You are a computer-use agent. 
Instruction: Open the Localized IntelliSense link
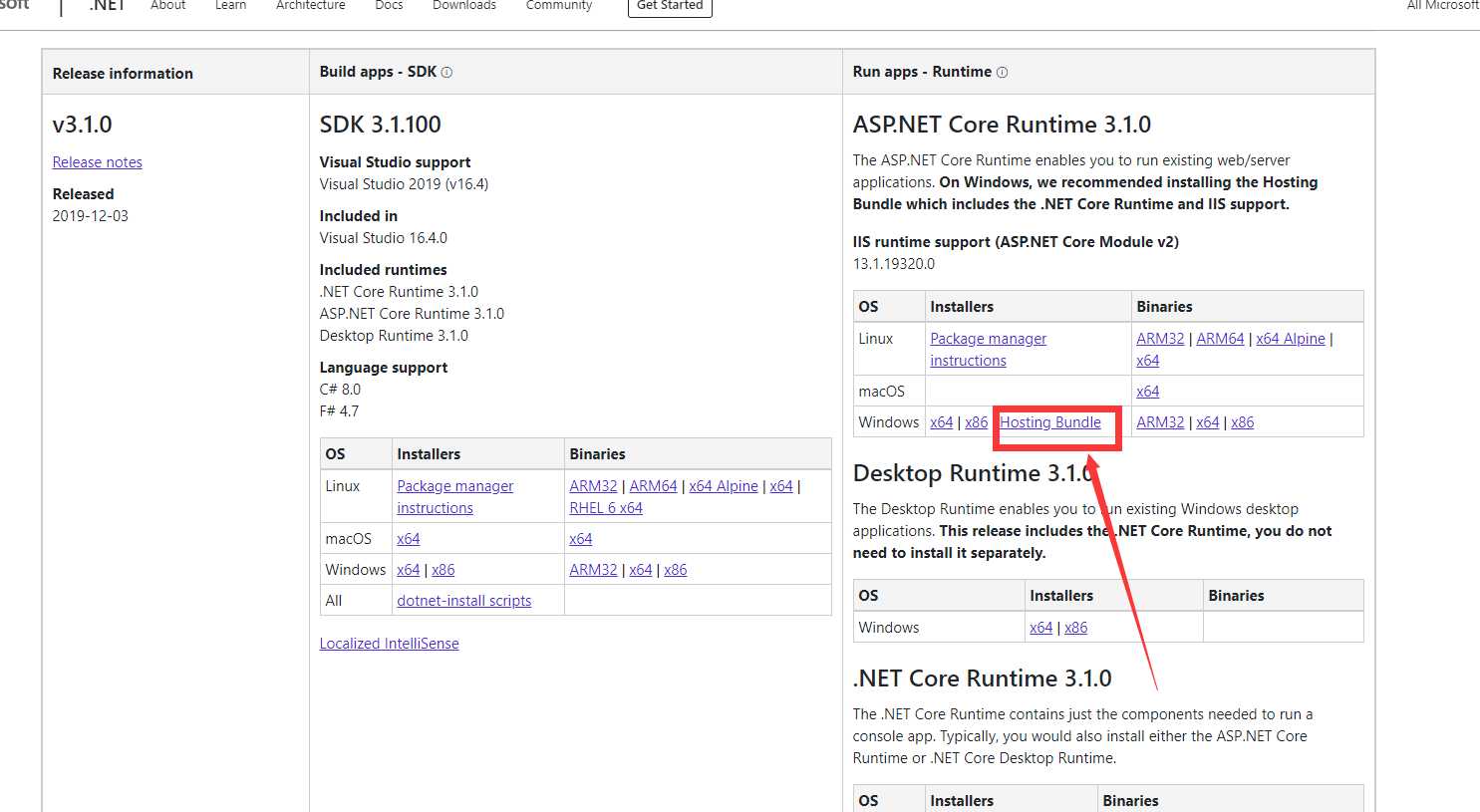tap(390, 644)
